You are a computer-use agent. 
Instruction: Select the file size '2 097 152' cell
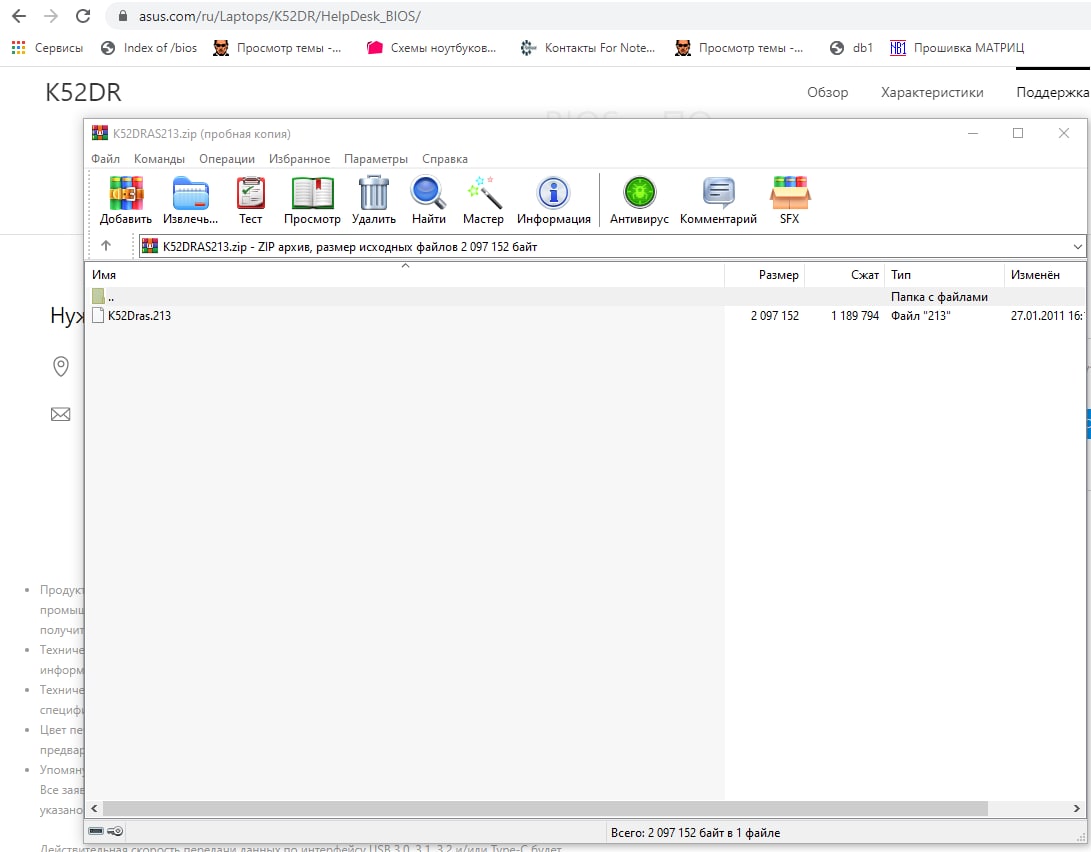click(x=774, y=316)
